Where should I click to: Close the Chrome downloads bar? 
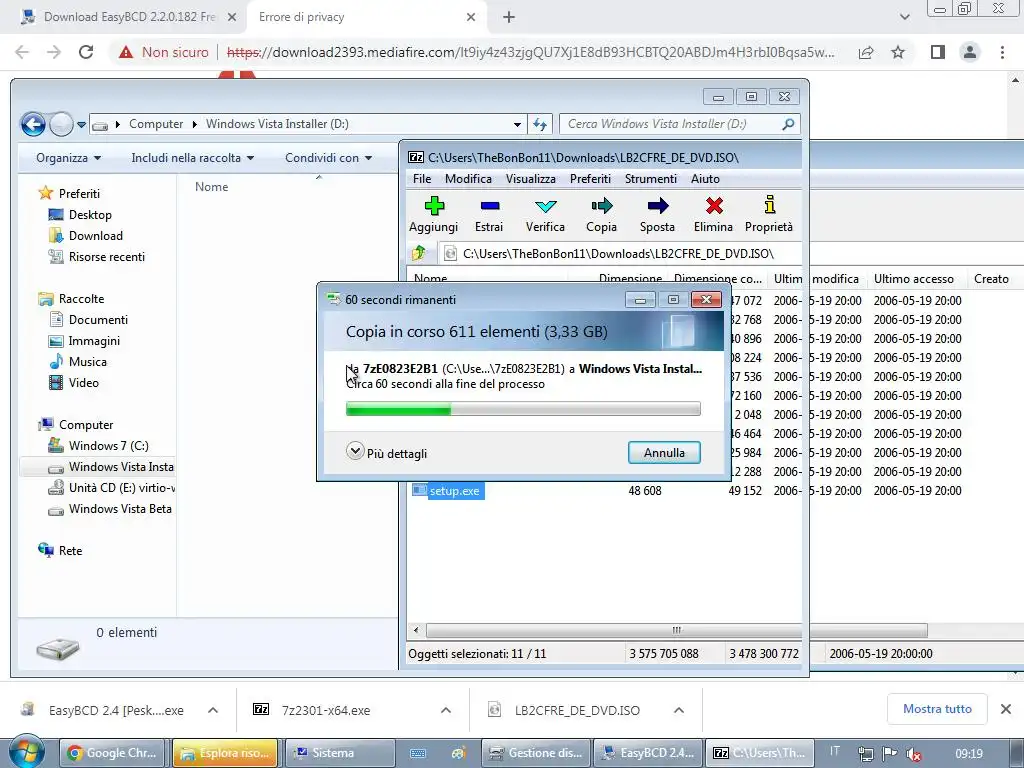pyautogui.click(x=1006, y=709)
